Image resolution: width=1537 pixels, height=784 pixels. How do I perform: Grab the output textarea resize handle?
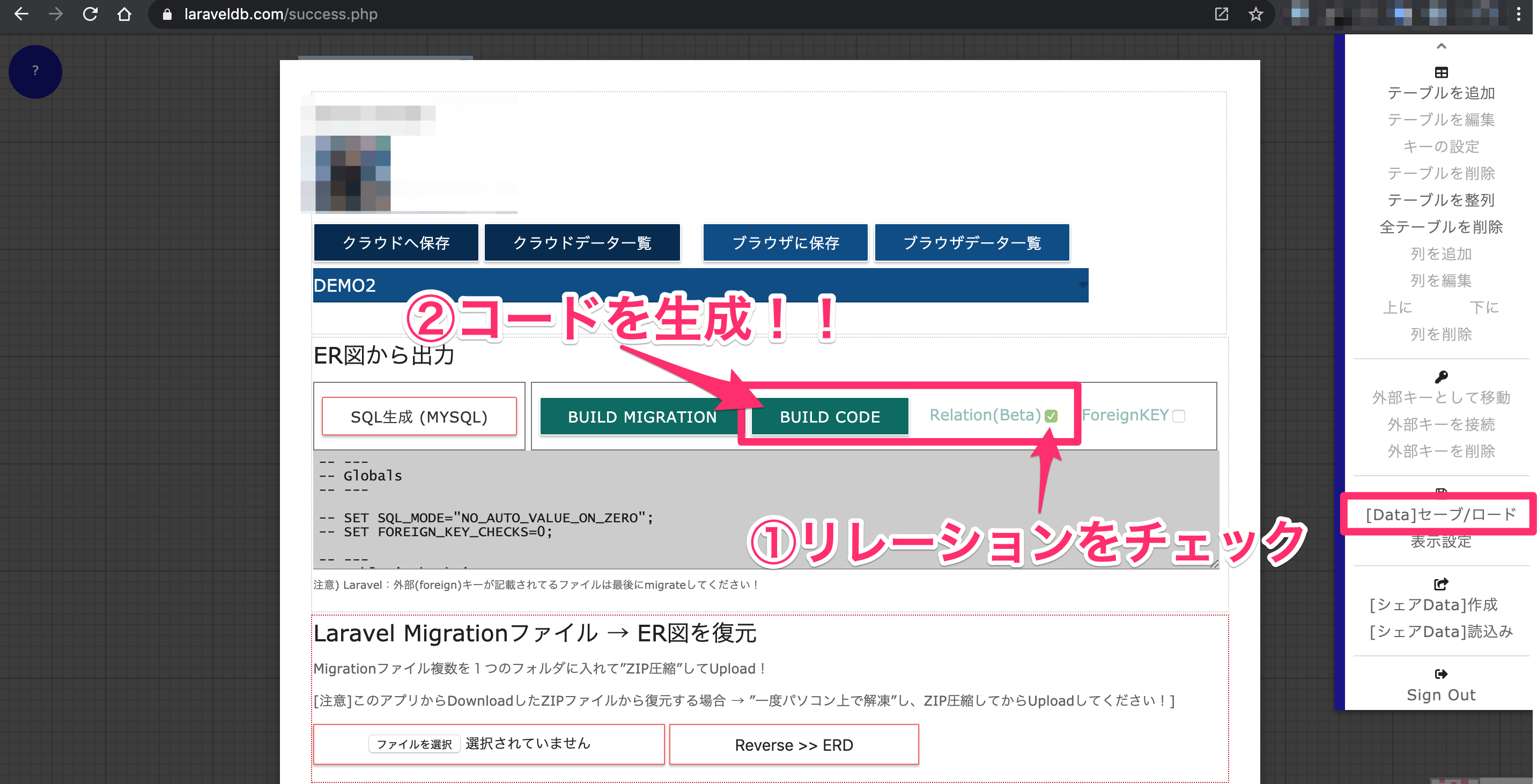point(1214,564)
